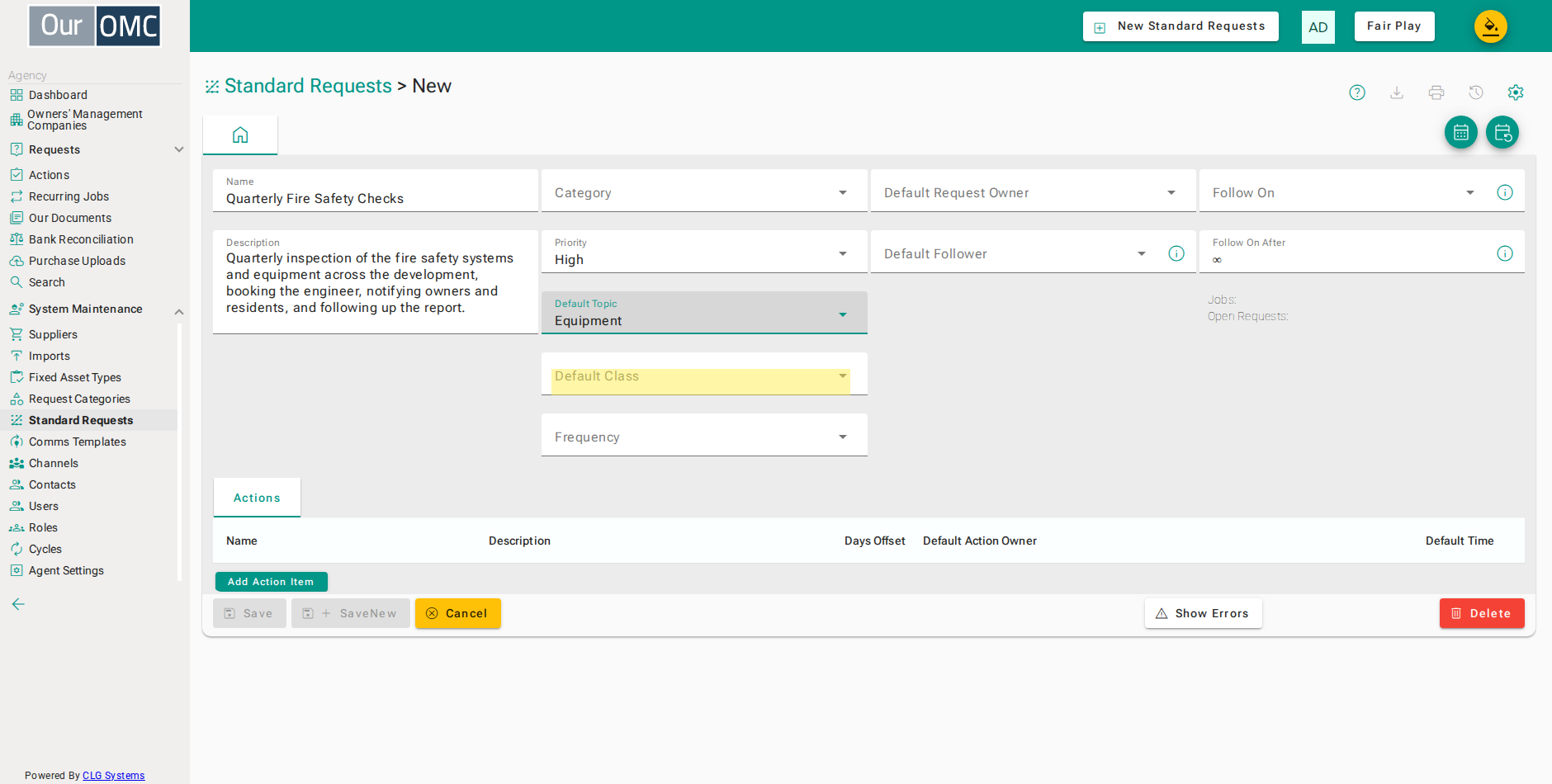Viewport: 1552px width, 784px height.
Task: Open the Default Topic dropdown
Action: point(704,313)
